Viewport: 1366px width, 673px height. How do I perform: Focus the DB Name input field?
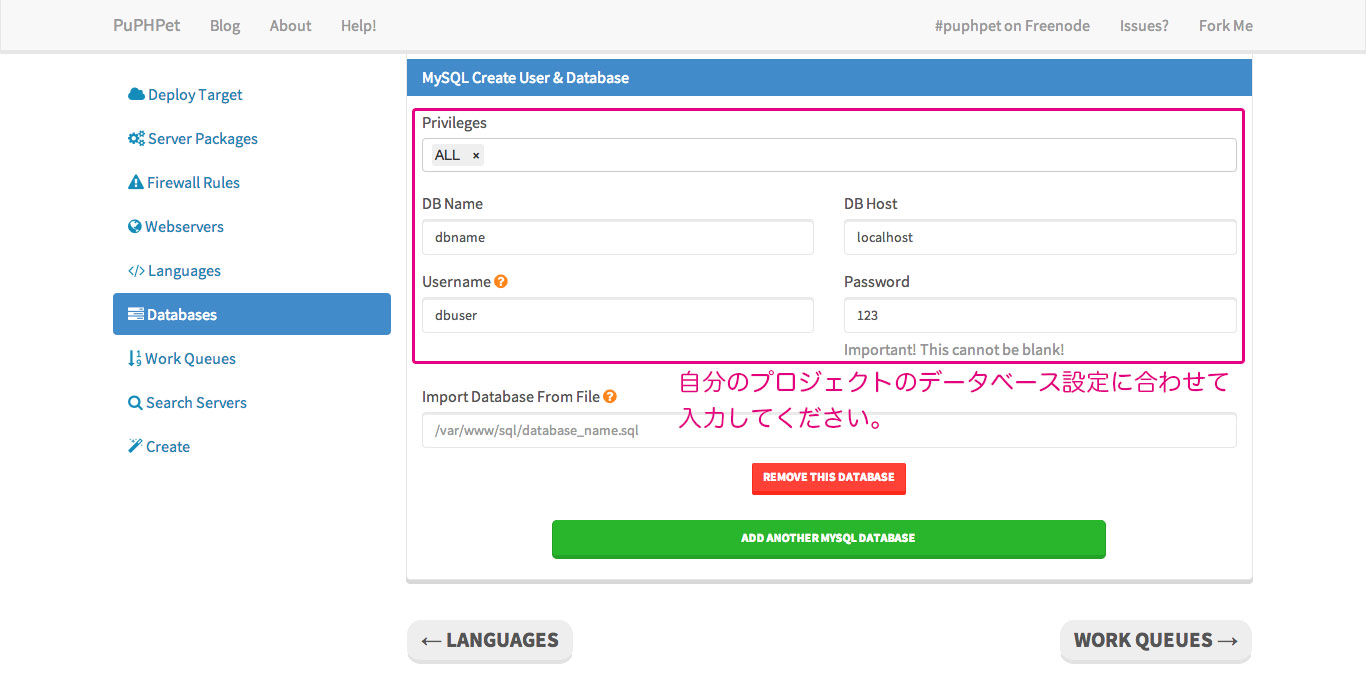[618, 238]
